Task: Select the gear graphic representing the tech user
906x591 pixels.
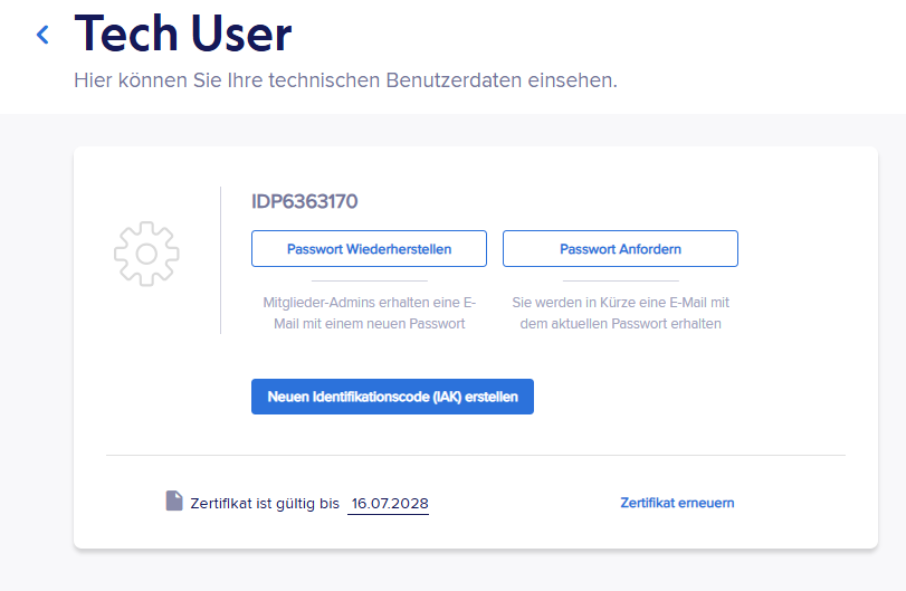Action: click(145, 253)
